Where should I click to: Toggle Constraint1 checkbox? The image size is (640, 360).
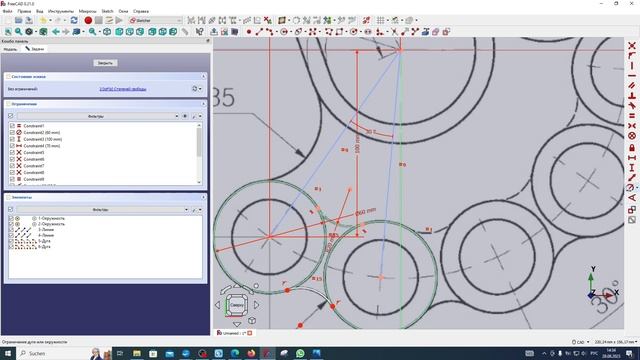(x=12, y=126)
